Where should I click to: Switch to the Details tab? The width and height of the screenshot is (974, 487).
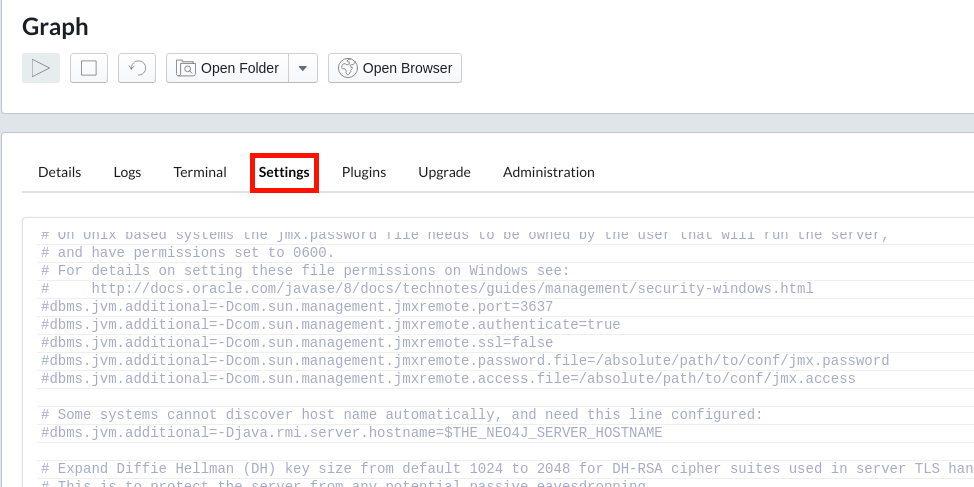pos(60,172)
